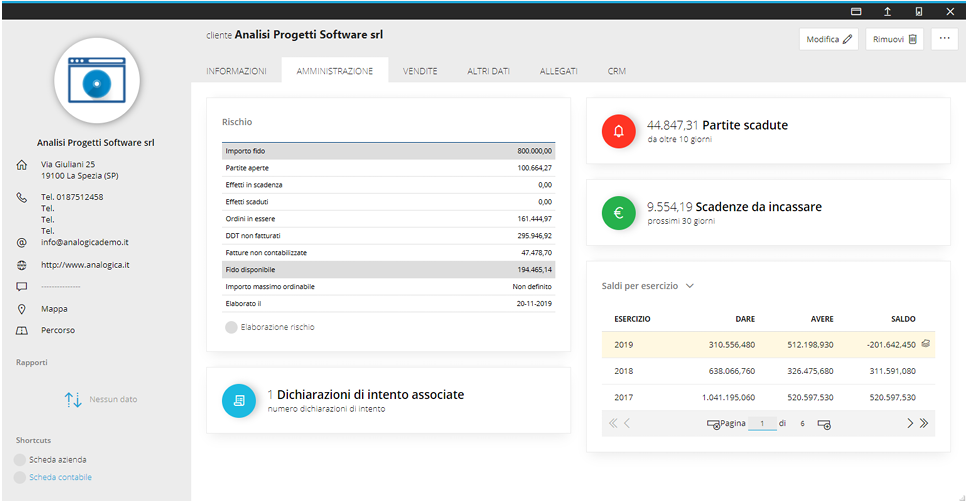Click the Tel. 0187512458 phone number

click(x=72, y=197)
